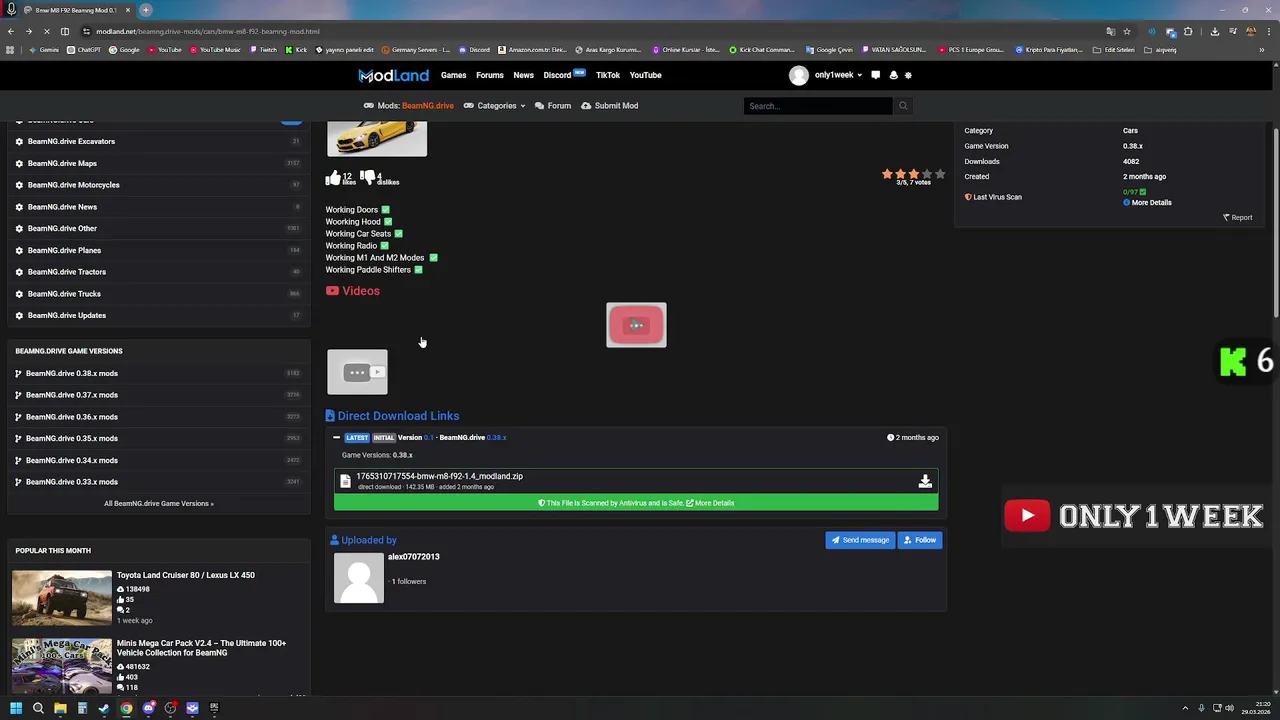Toggle the light/dark theme sun icon
The width and height of the screenshot is (1280, 720).
click(x=908, y=75)
